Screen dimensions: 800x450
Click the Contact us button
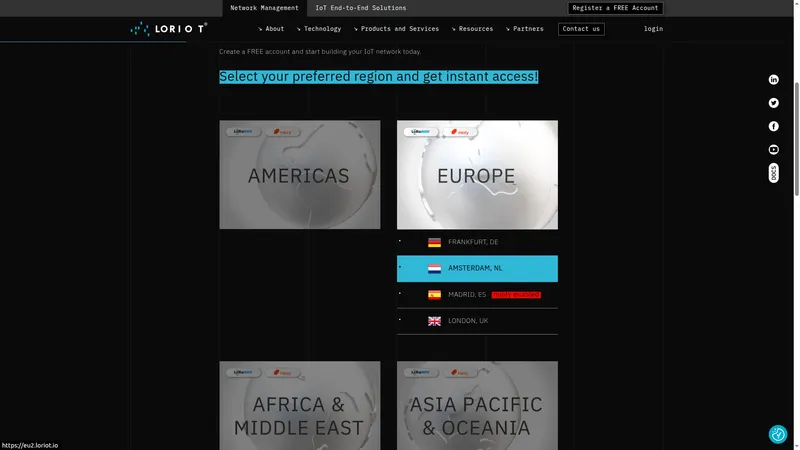(581, 29)
